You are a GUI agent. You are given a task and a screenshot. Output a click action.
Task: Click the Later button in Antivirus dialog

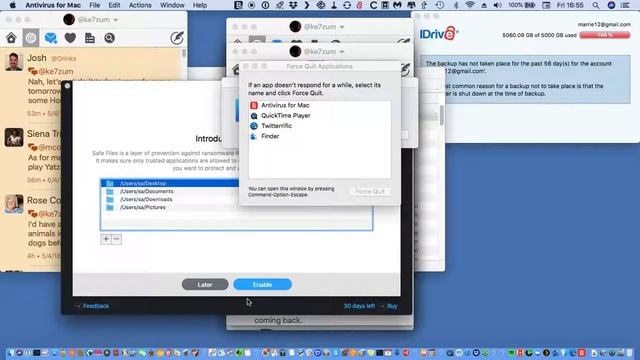click(205, 284)
